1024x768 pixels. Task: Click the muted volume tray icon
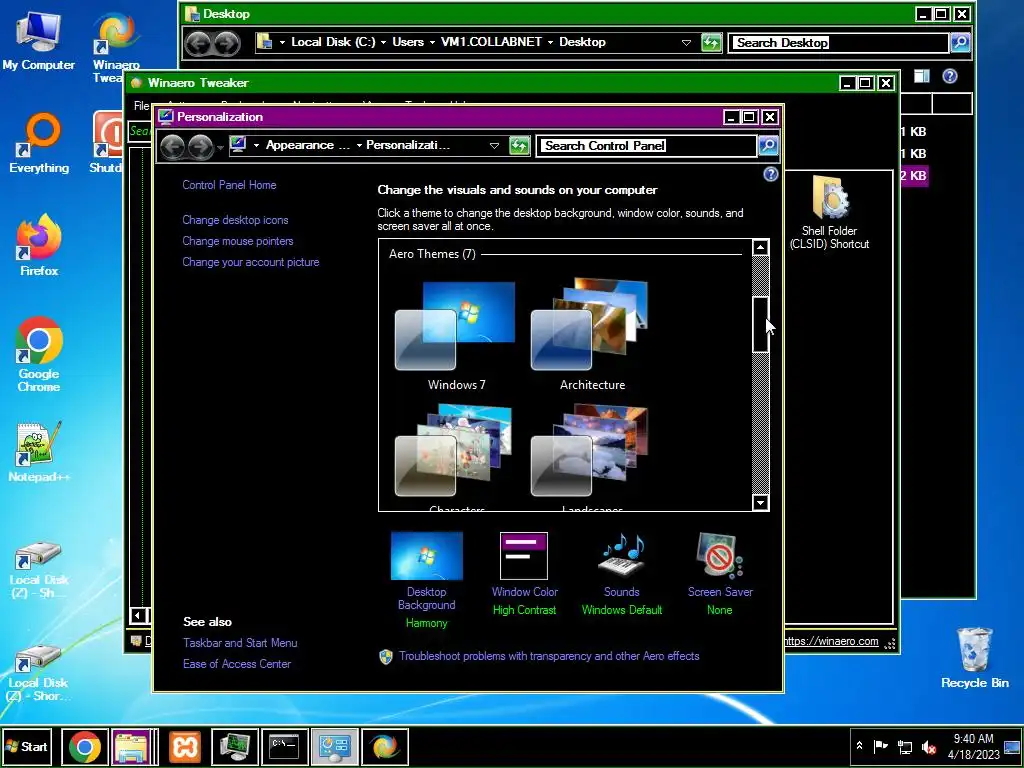[x=929, y=747]
